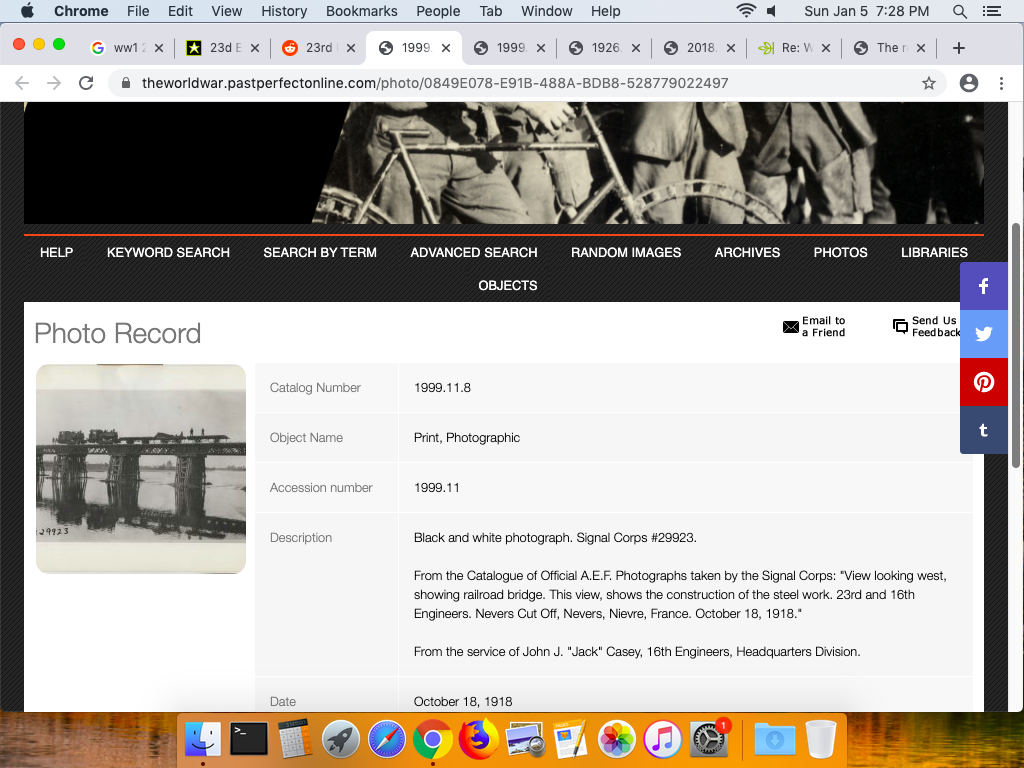Open Chrome profile account icon
This screenshot has width=1024, height=768.
pyautogui.click(x=968, y=84)
